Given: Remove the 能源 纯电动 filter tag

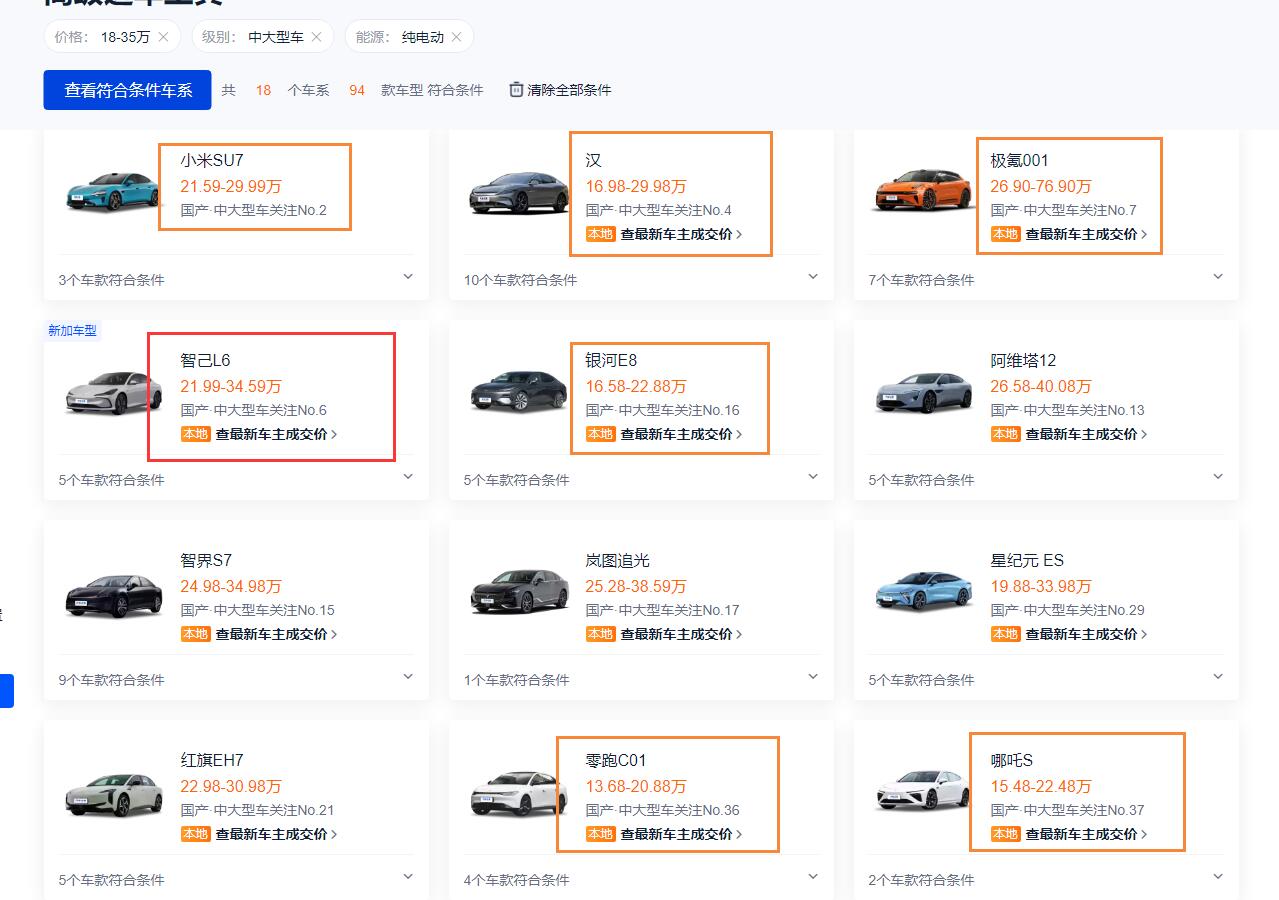Looking at the screenshot, I should pos(456,37).
